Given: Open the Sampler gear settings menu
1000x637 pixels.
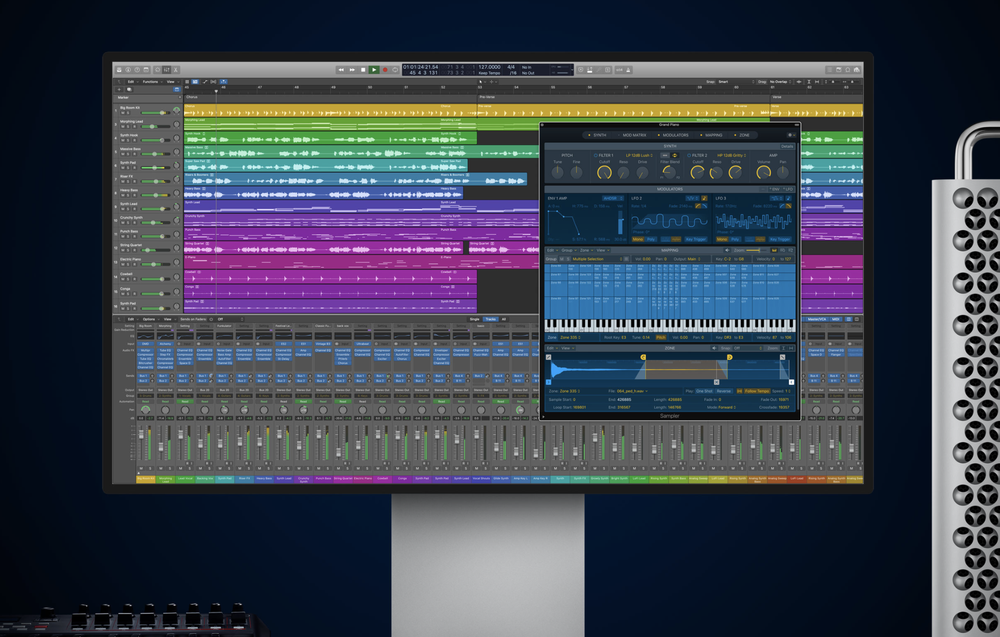Looking at the screenshot, I should point(790,134).
